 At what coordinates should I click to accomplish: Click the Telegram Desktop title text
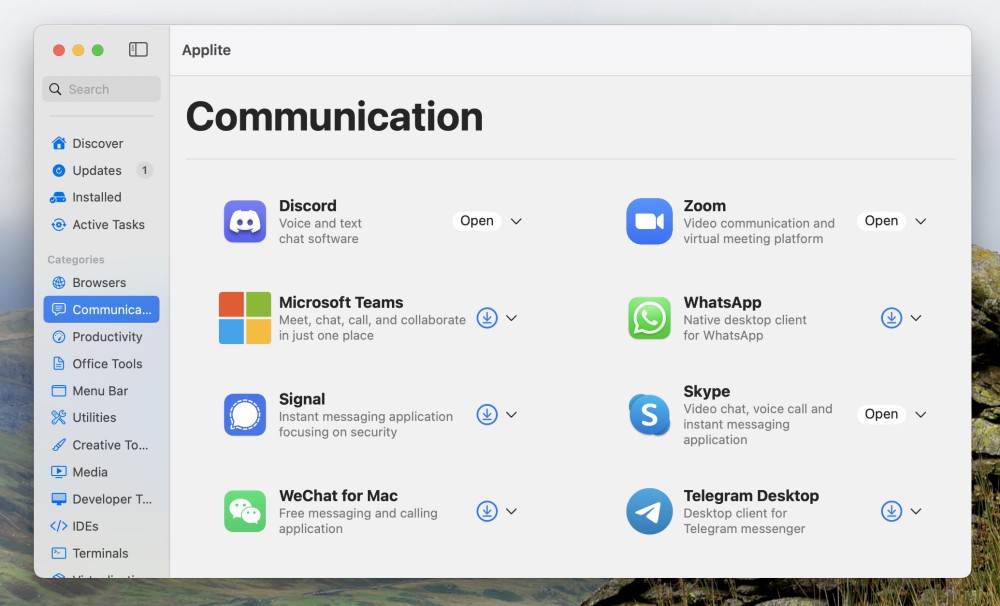(x=751, y=496)
